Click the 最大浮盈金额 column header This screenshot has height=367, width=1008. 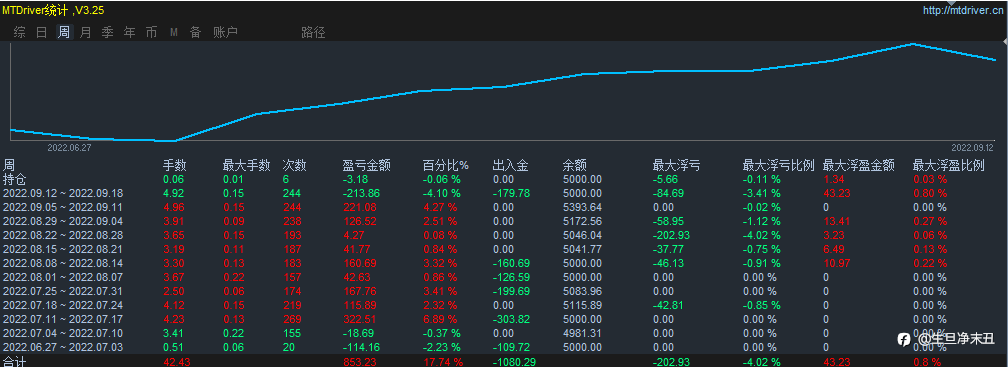click(x=859, y=165)
